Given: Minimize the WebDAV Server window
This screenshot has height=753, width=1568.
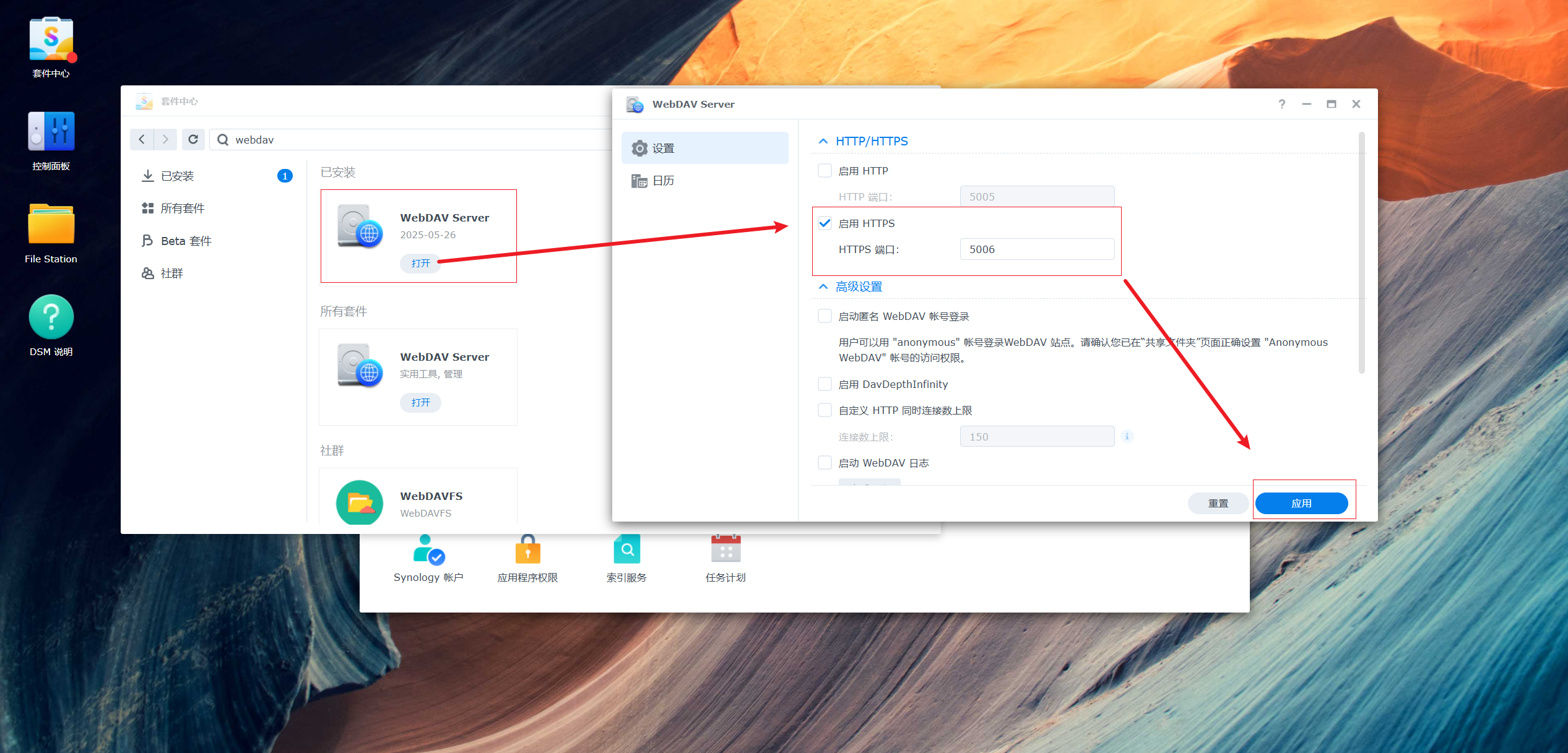Looking at the screenshot, I should pyautogui.click(x=1307, y=104).
